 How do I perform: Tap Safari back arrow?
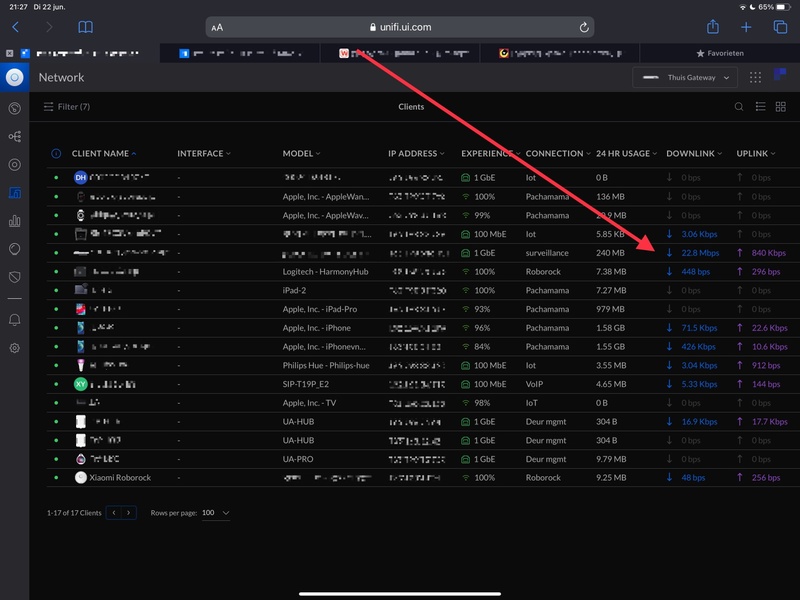[x=16, y=27]
